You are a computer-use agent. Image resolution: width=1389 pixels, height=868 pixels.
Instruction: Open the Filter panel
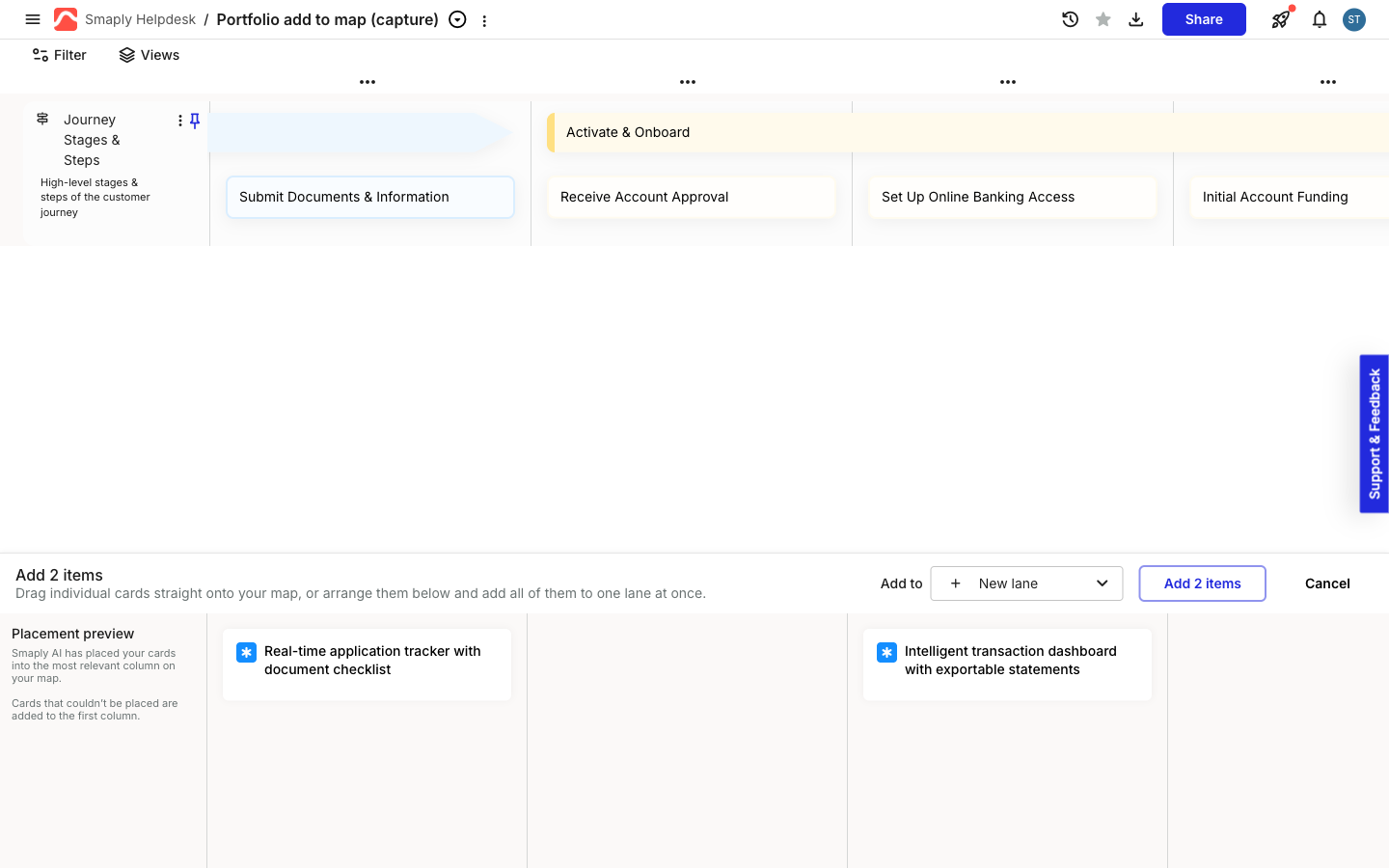(60, 55)
